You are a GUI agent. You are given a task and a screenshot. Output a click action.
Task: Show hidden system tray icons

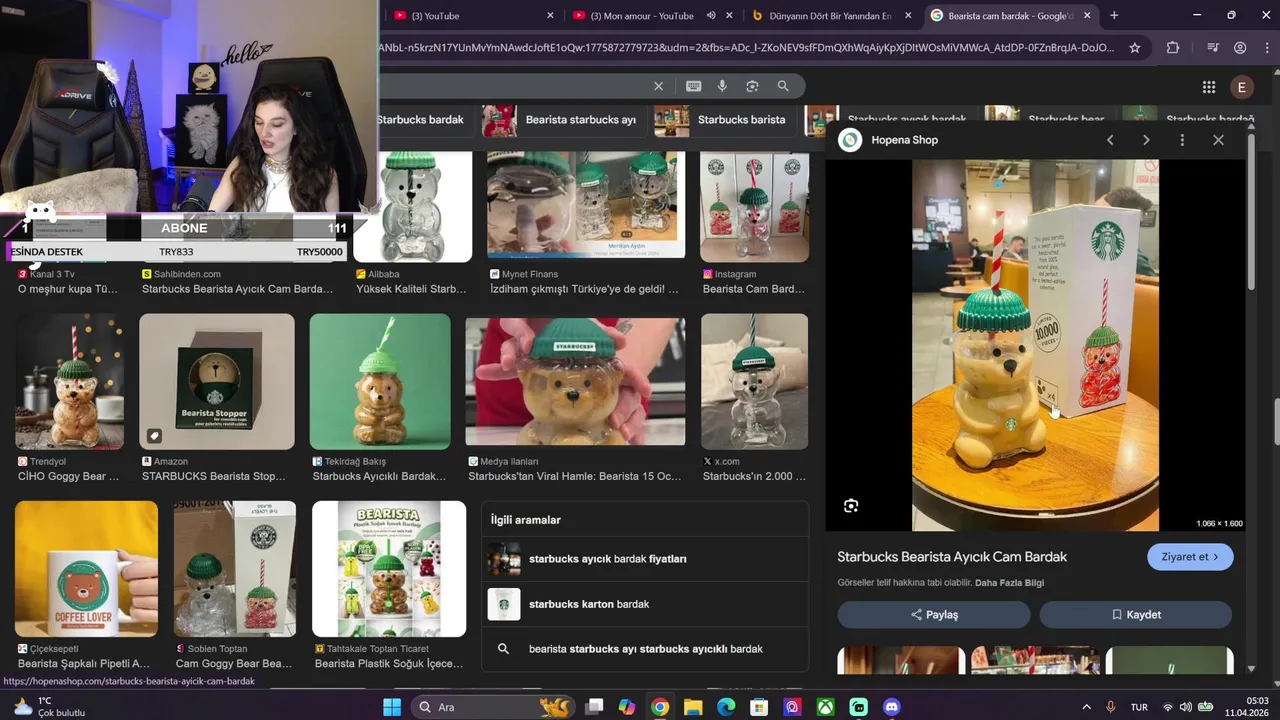click(x=1087, y=707)
